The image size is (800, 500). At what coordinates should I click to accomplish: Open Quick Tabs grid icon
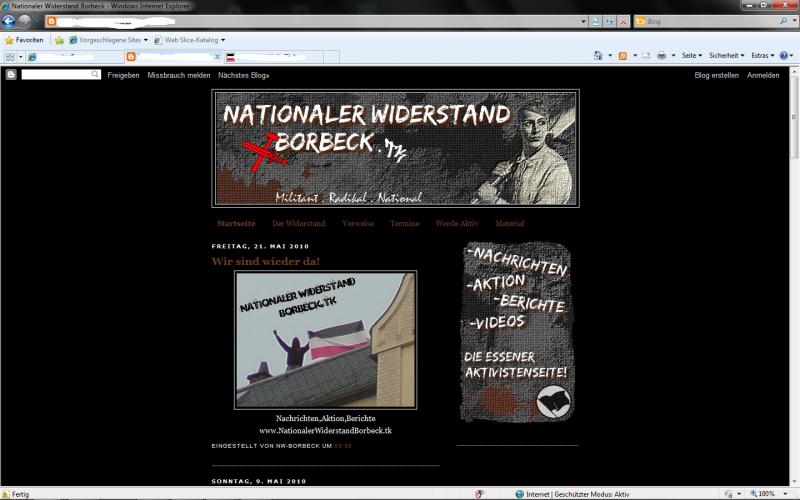click(10, 57)
